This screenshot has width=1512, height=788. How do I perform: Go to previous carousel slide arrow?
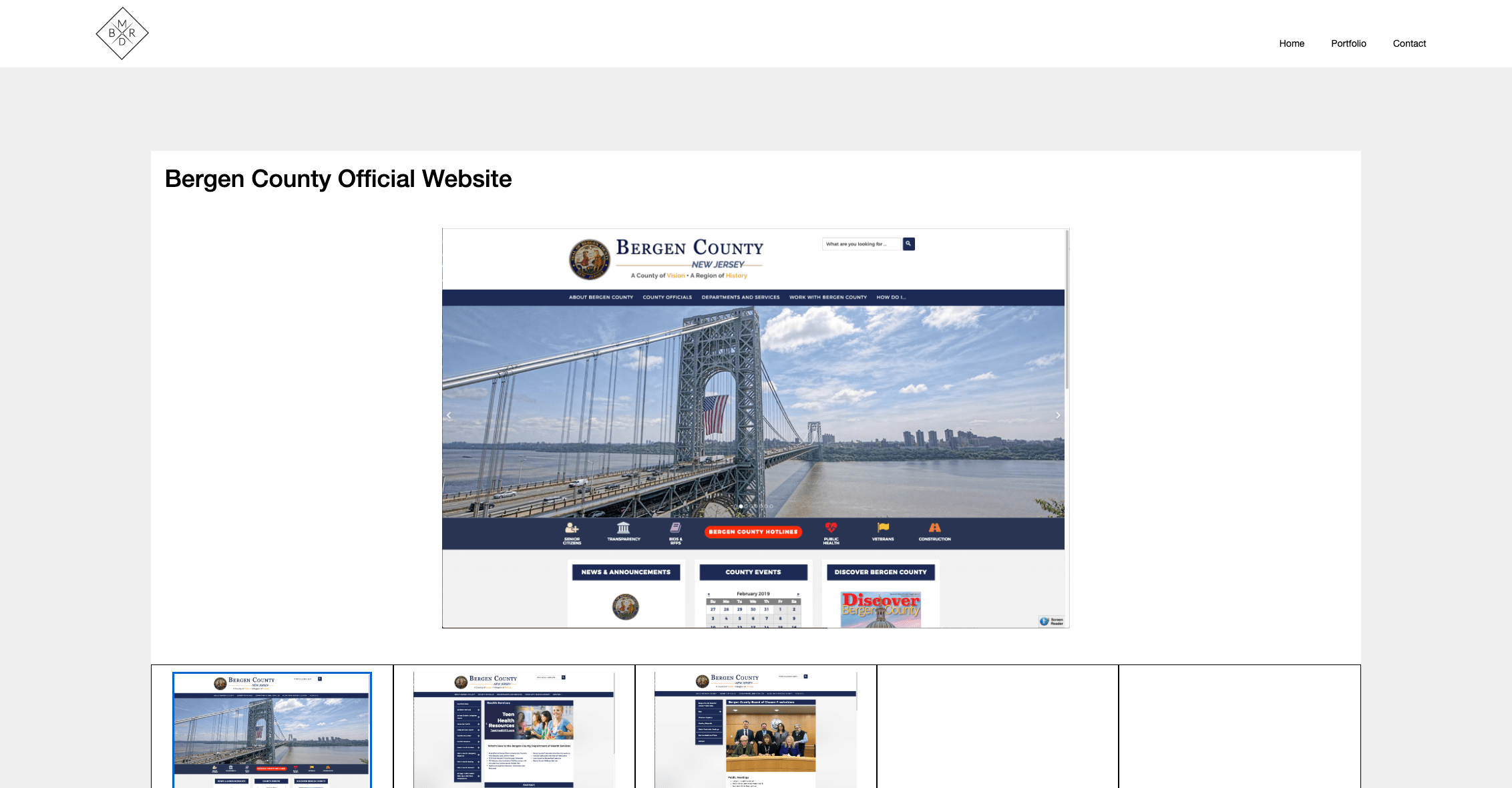[x=449, y=415]
